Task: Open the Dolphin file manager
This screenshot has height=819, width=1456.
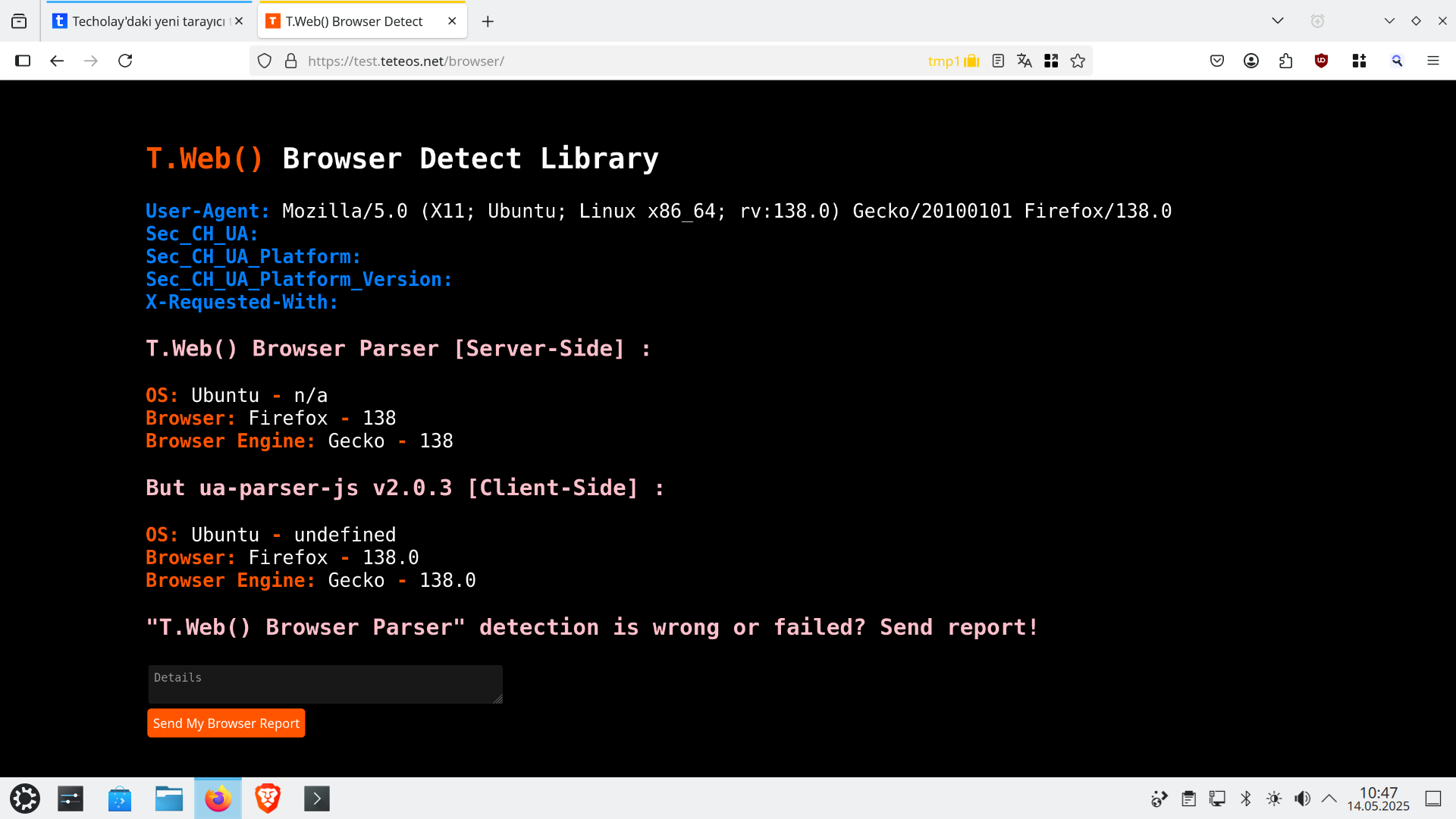Action: [169, 799]
